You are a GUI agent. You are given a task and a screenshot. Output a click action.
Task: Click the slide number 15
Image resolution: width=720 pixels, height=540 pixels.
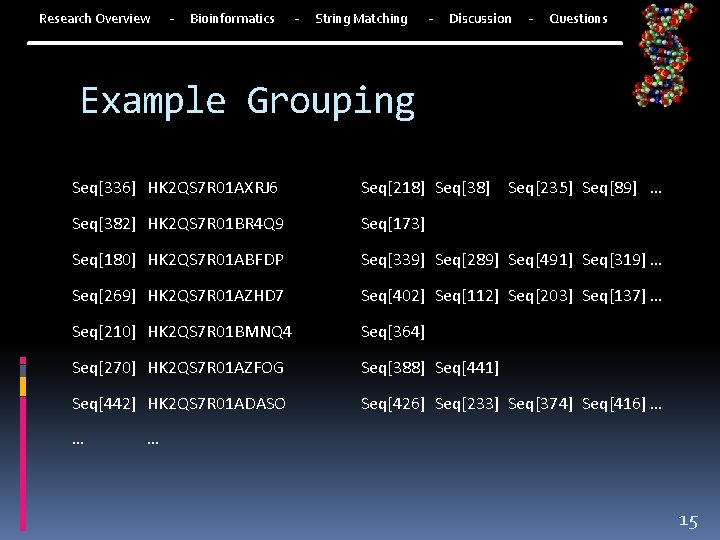click(x=688, y=521)
